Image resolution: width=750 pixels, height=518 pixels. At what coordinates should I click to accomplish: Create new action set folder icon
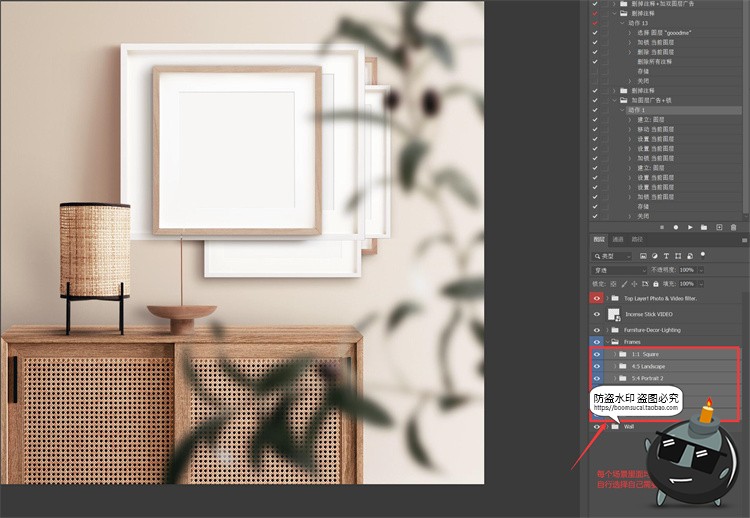[x=704, y=227]
